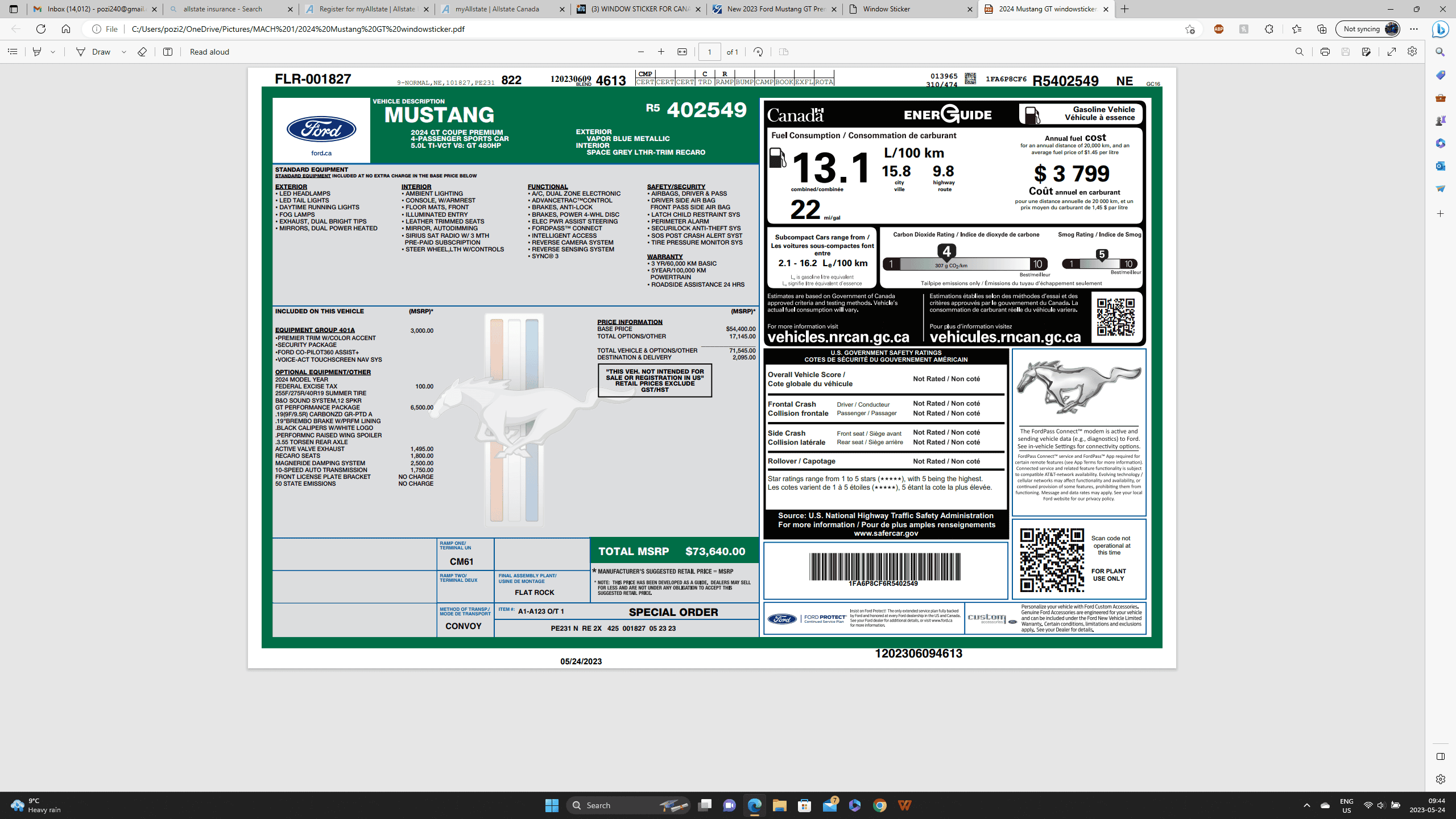
Task: Select the Erase tool in the PDF toolbar
Action: [x=142, y=52]
